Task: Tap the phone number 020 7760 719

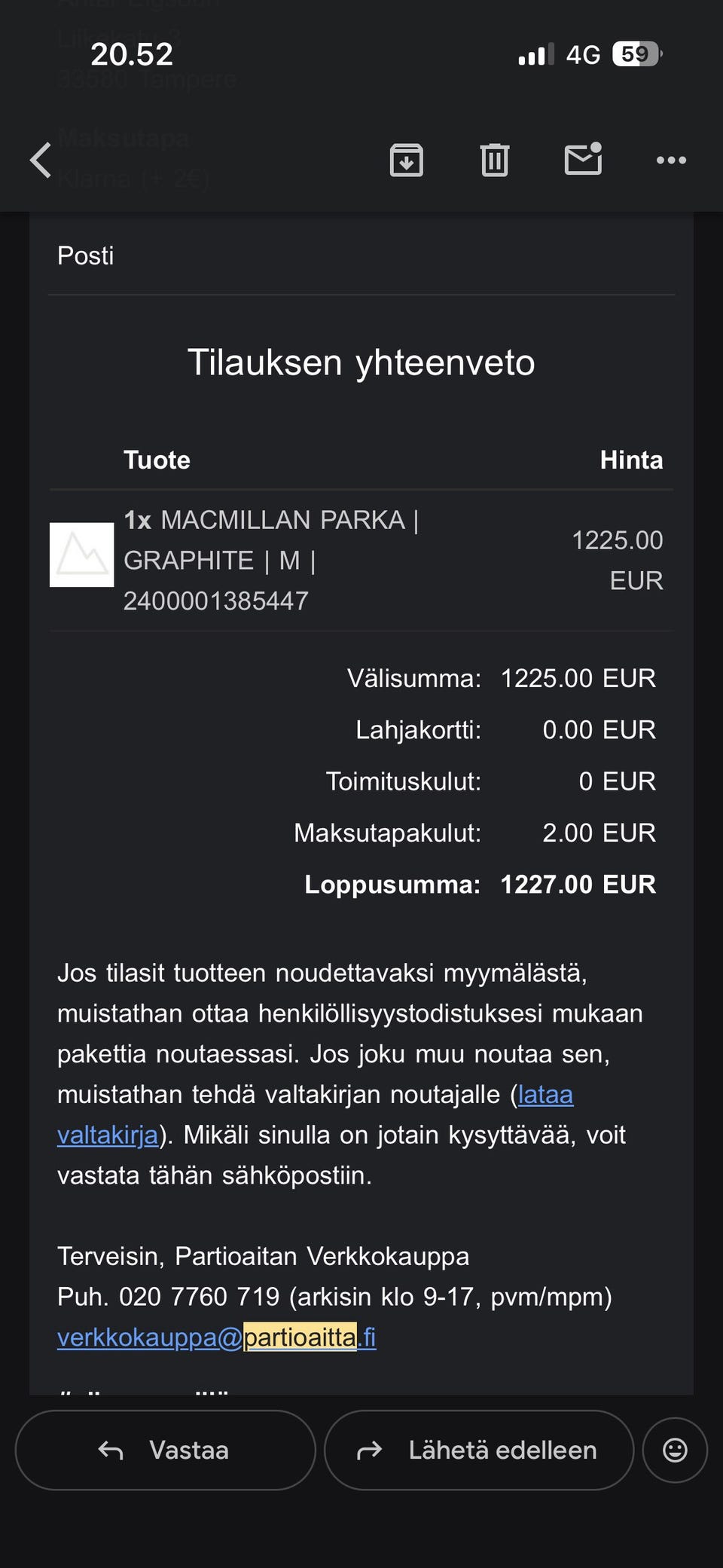Action: coord(200,1296)
